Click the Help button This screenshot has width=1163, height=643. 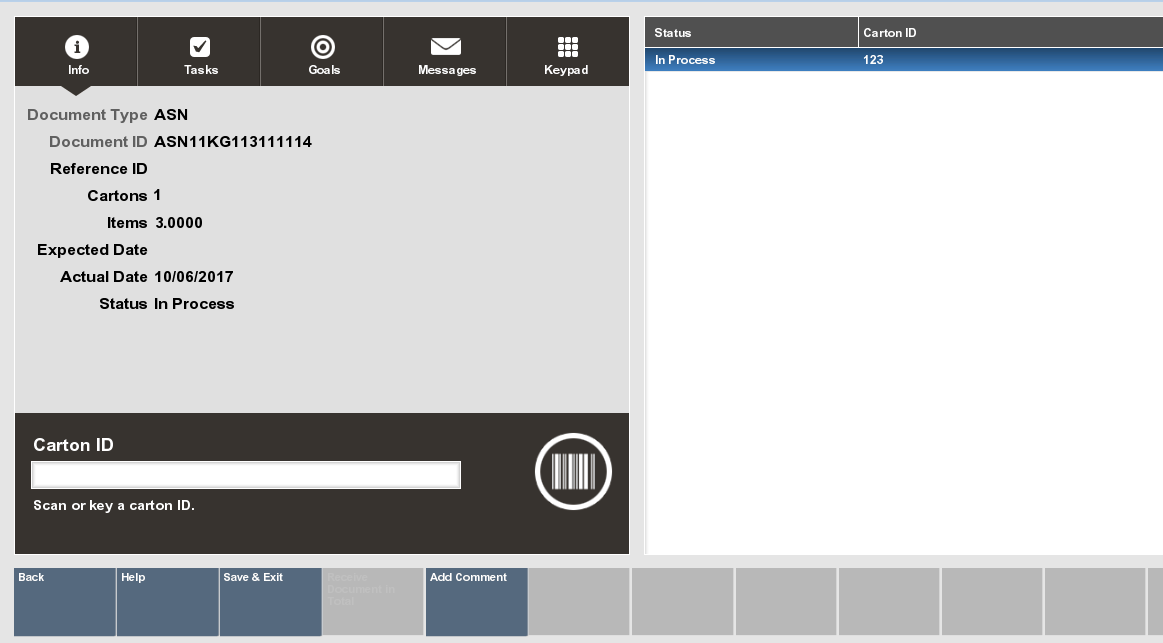pyautogui.click(x=168, y=602)
